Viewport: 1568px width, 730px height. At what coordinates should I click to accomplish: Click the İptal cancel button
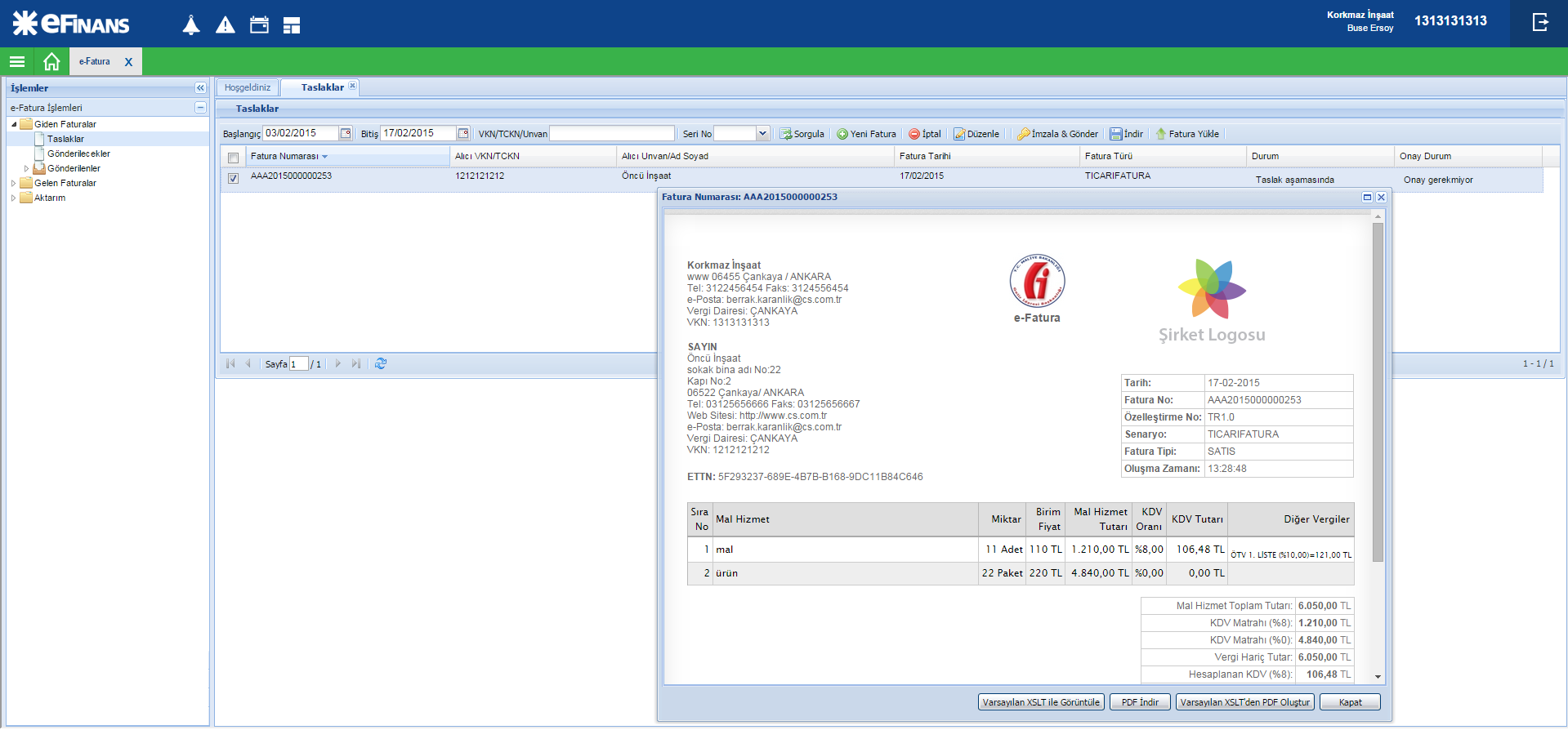925,134
